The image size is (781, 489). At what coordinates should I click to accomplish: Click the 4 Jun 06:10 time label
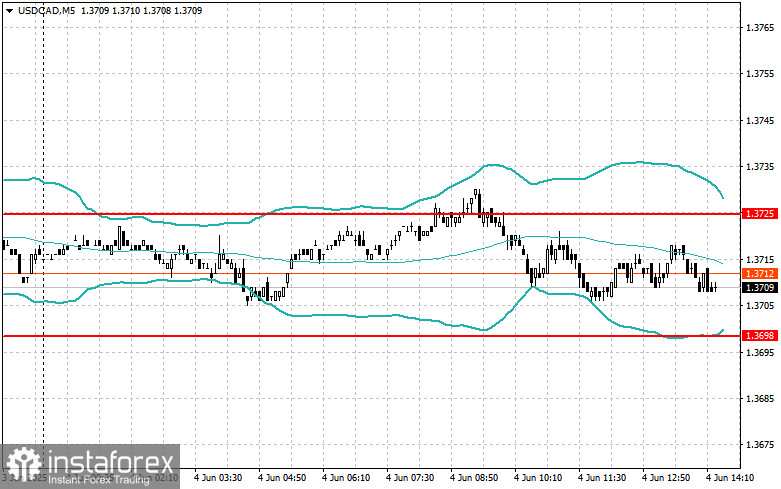(x=346, y=478)
